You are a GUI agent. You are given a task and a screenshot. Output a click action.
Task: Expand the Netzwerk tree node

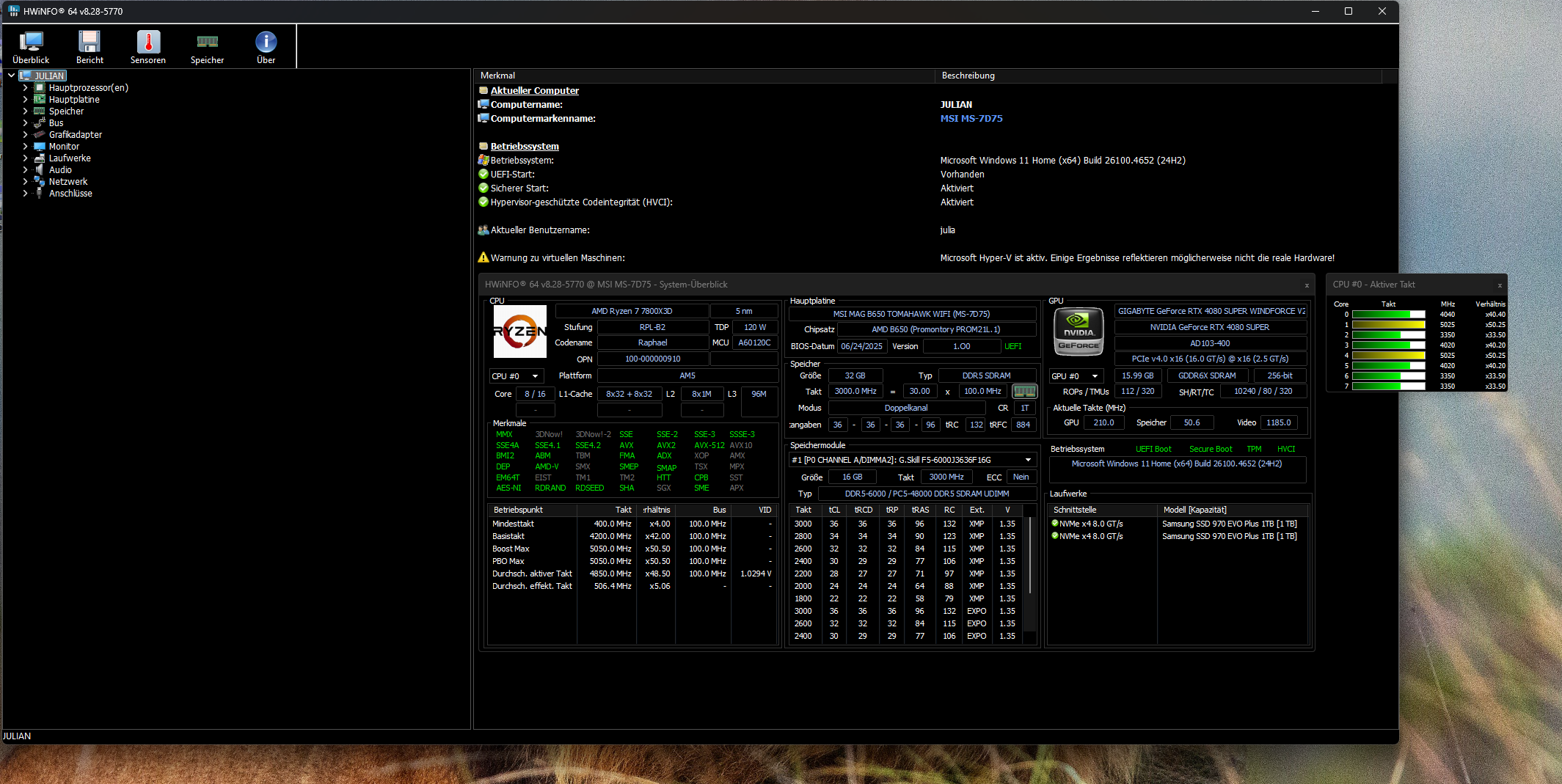25,181
